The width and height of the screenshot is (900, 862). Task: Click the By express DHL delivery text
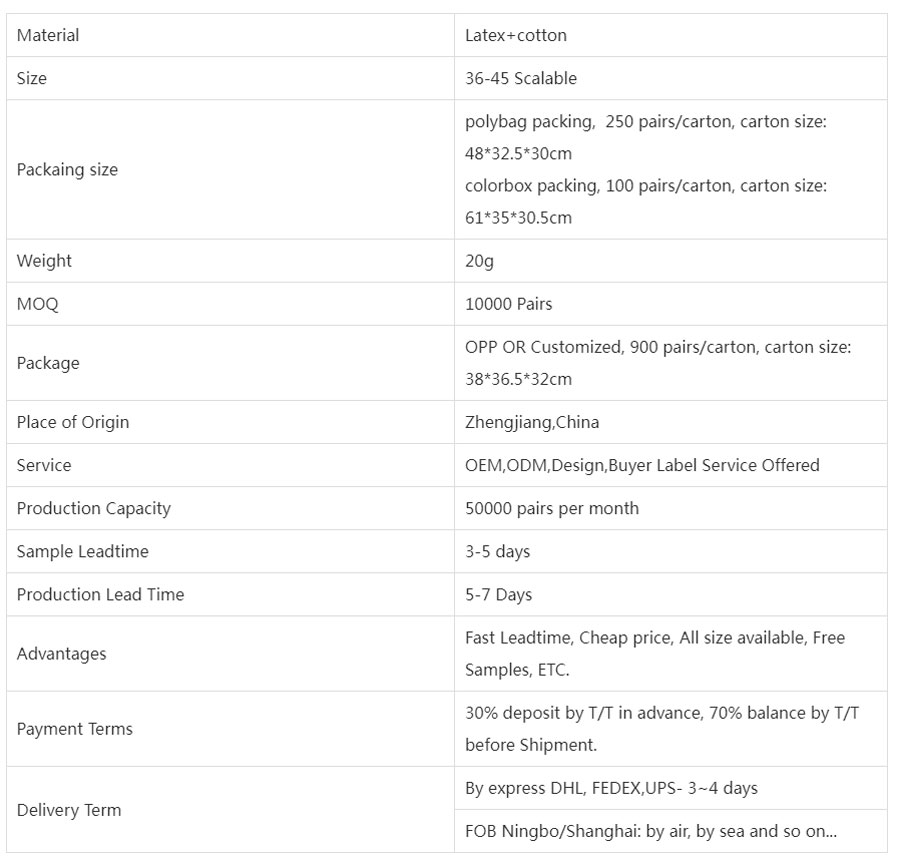tap(611, 788)
